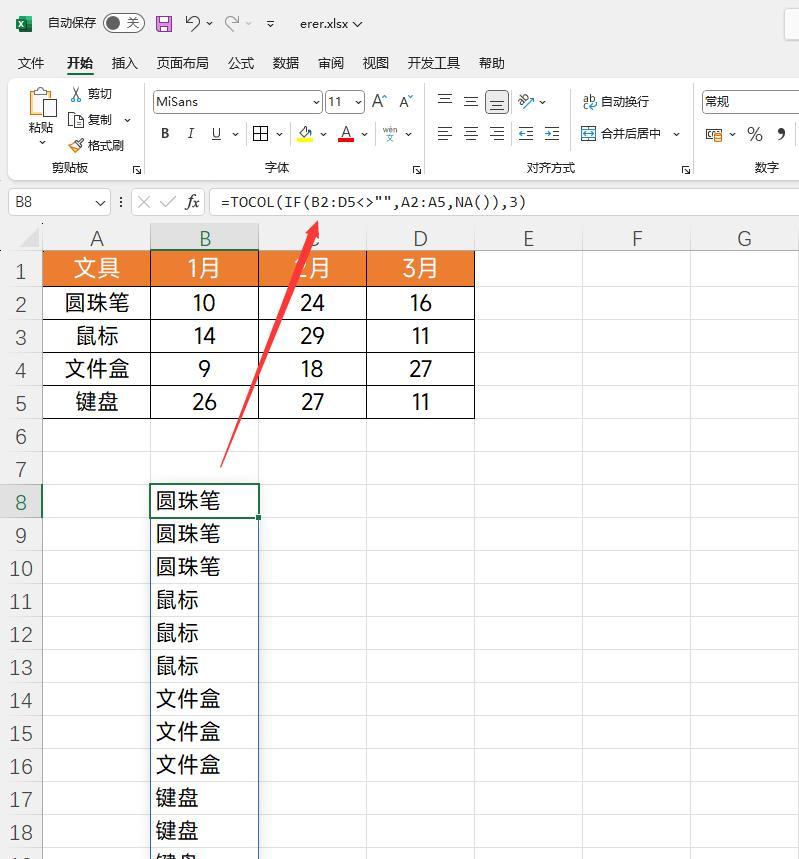Click the 复制 copy button
This screenshot has height=859, width=799.
coord(91,119)
